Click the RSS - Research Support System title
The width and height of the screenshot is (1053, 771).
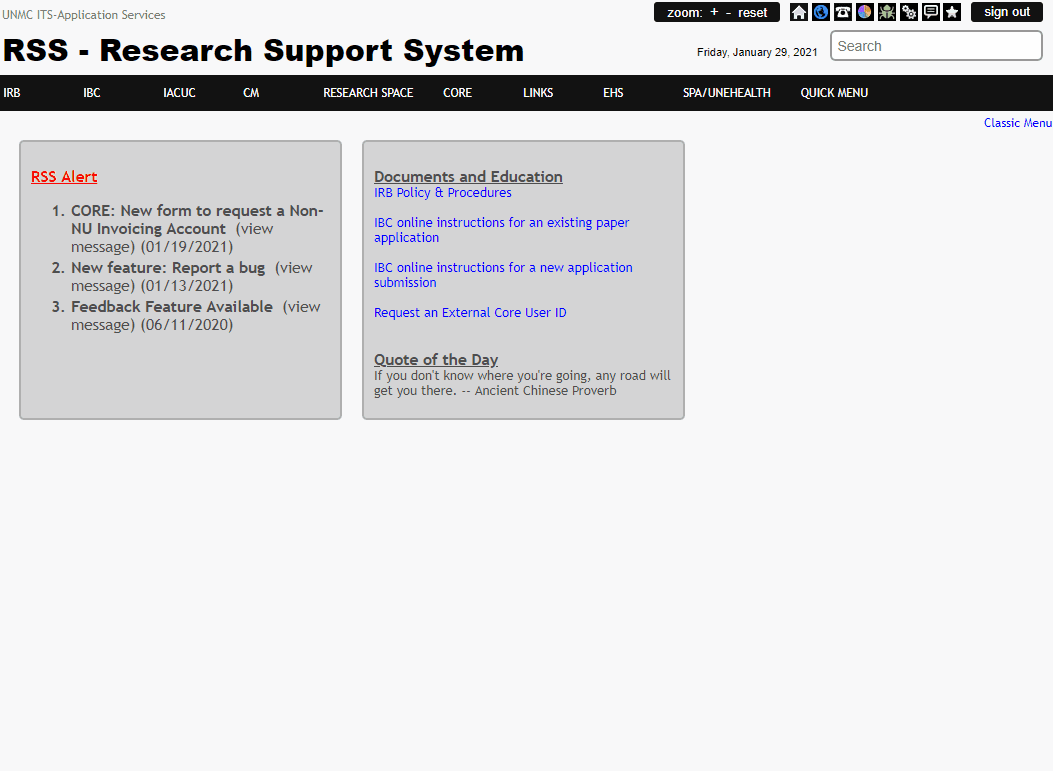(263, 50)
